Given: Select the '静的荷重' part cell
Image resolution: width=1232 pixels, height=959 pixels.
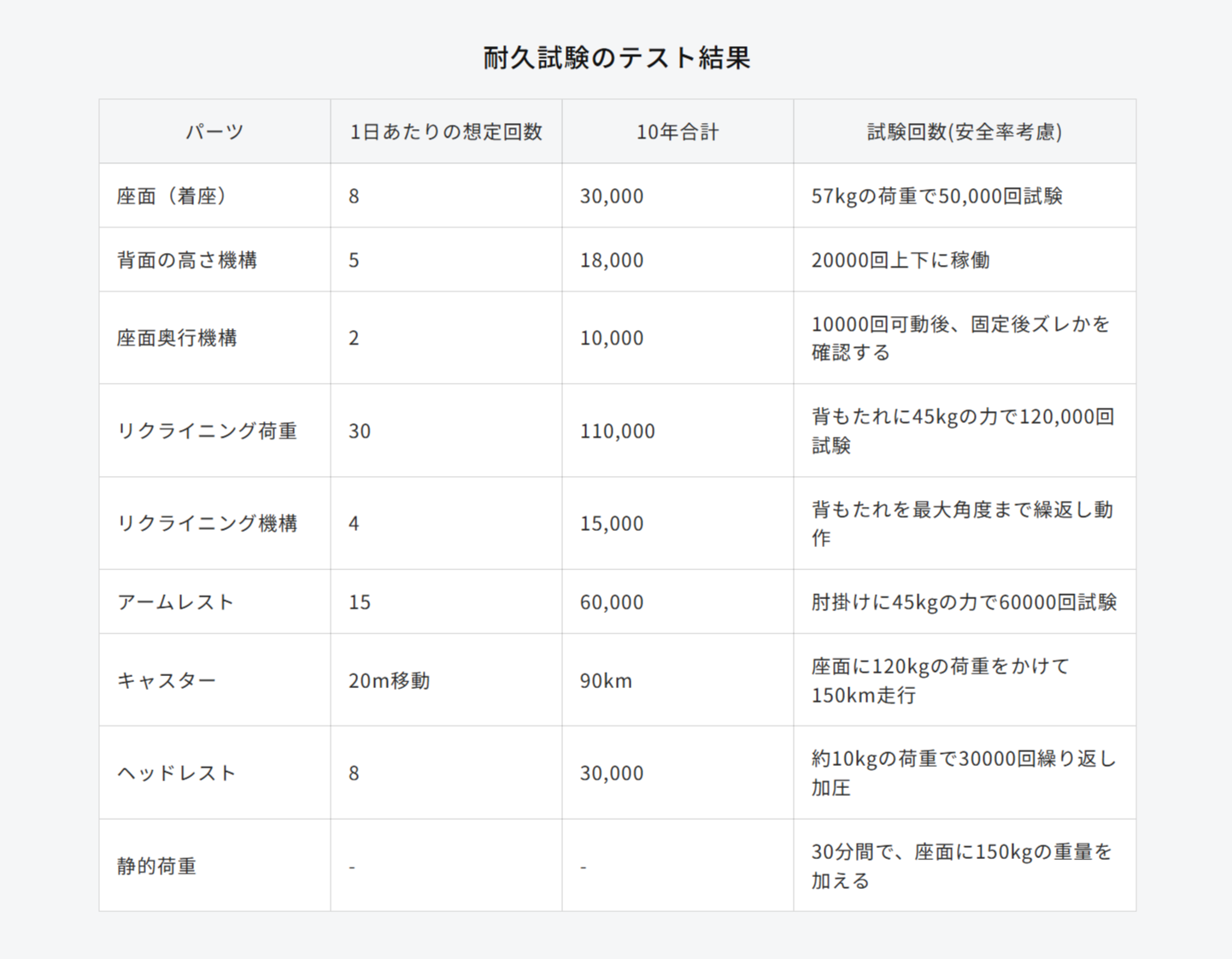Looking at the screenshot, I should click(214, 866).
